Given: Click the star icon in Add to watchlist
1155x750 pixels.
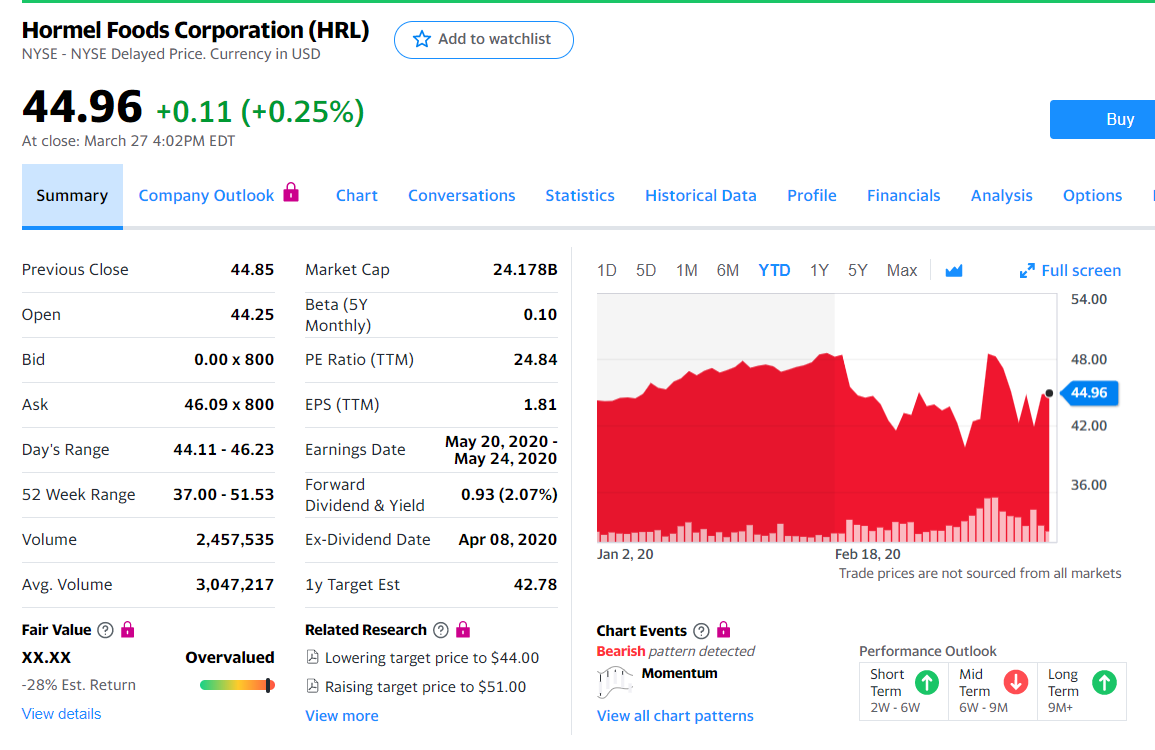Looking at the screenshot, I should coord(422,39).
